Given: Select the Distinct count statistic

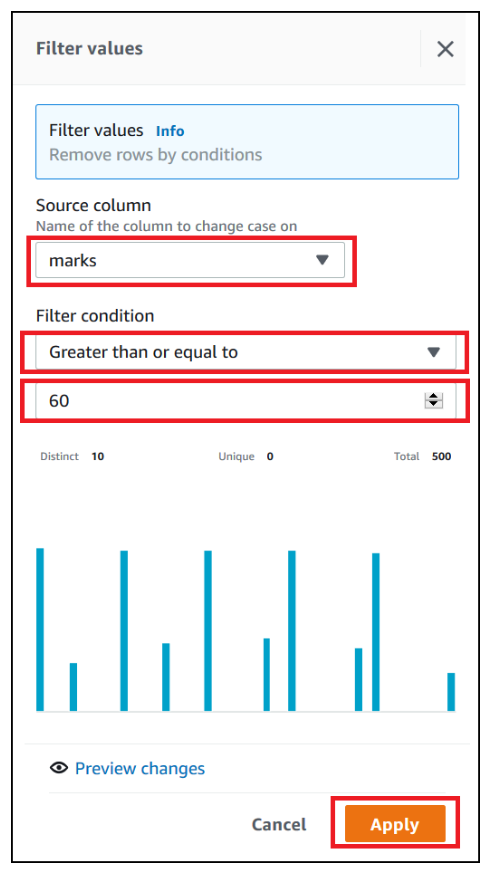Looking at the screenshot, I should (72, 457).
